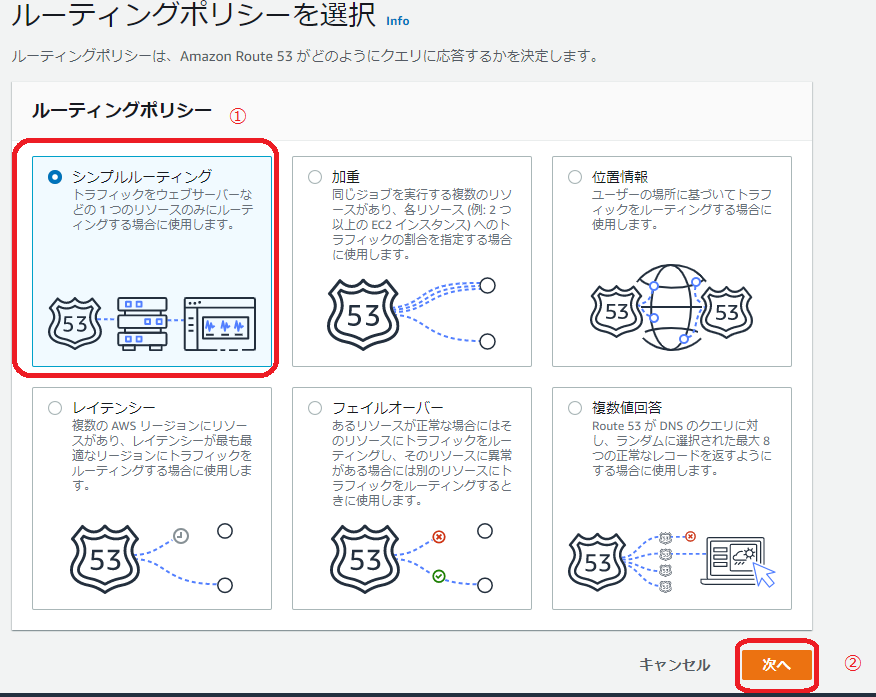Select the 加重 routing radio button
Image resolution: width=876 pixels, height=697 pixels.
point(315,177)
